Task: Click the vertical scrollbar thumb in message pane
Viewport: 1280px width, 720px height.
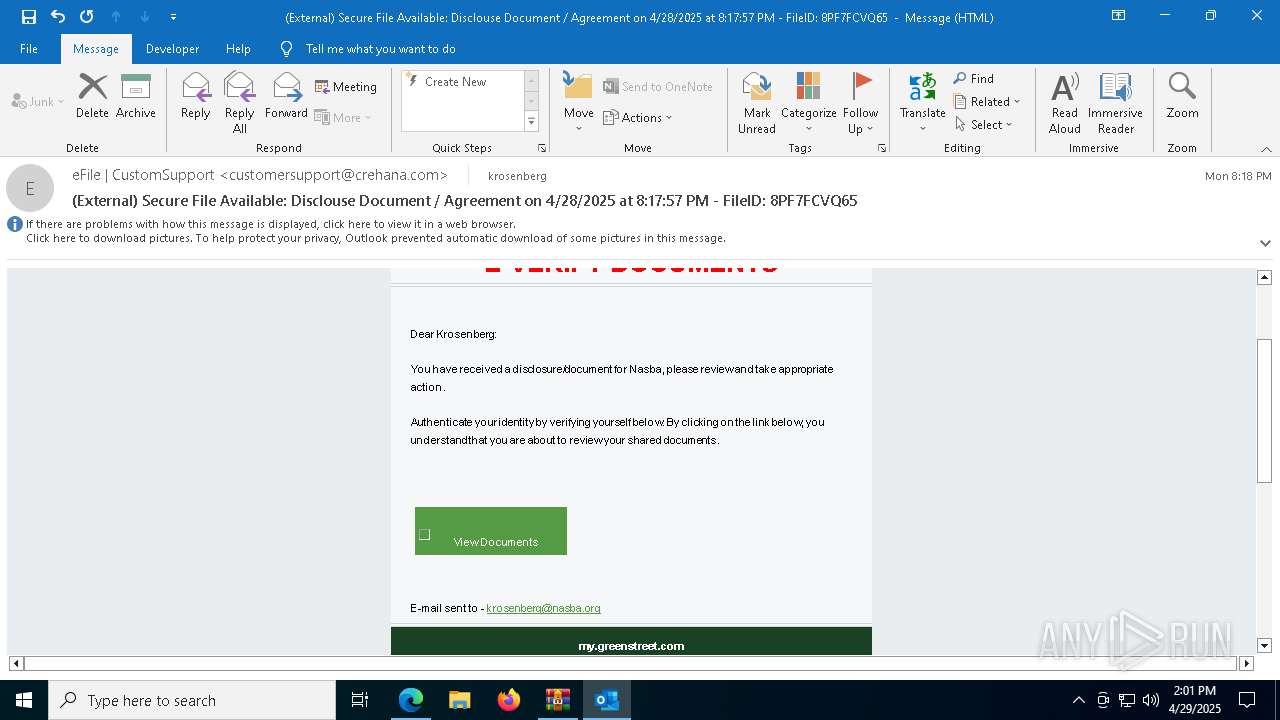Action: click(1264, 411)
